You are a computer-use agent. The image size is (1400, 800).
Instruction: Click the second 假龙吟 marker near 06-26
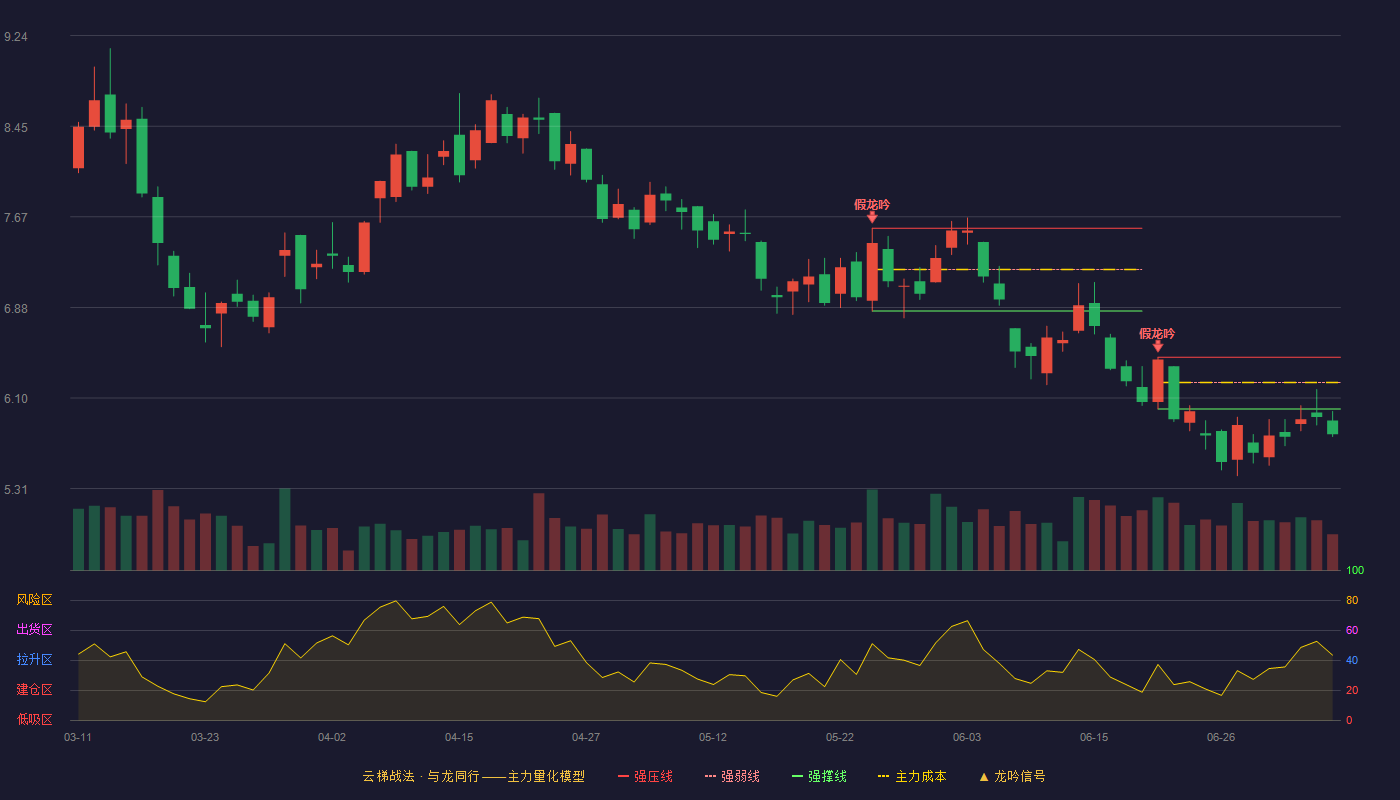(1157, 334)
